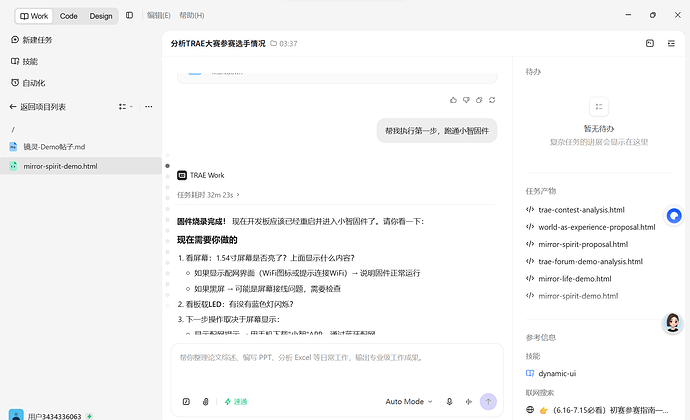Open the 初赛参赛指南 search reference
The height and width of the screenshot is (420, 690).
[598, 410]
